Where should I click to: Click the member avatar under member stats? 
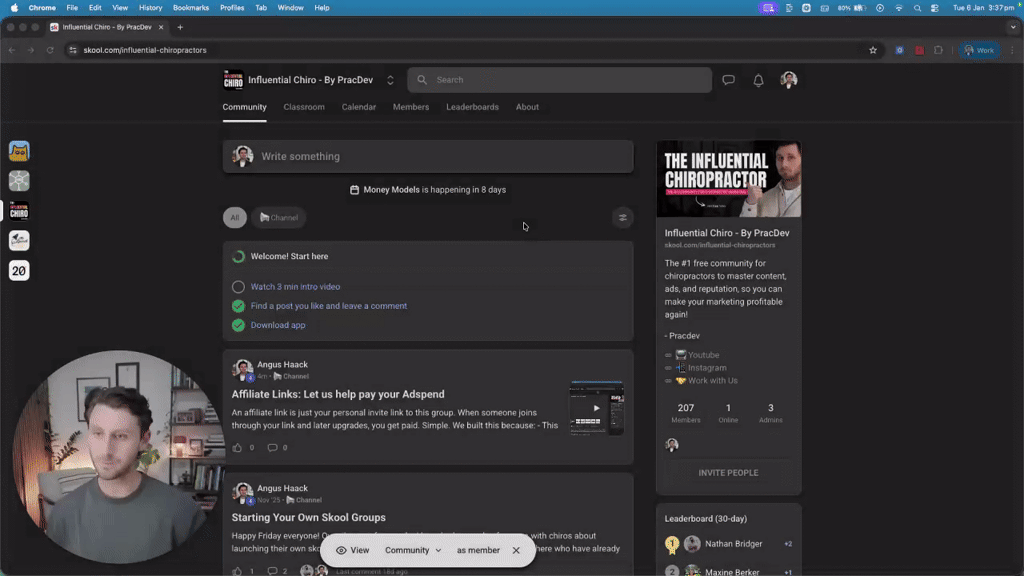pos(672,445)
